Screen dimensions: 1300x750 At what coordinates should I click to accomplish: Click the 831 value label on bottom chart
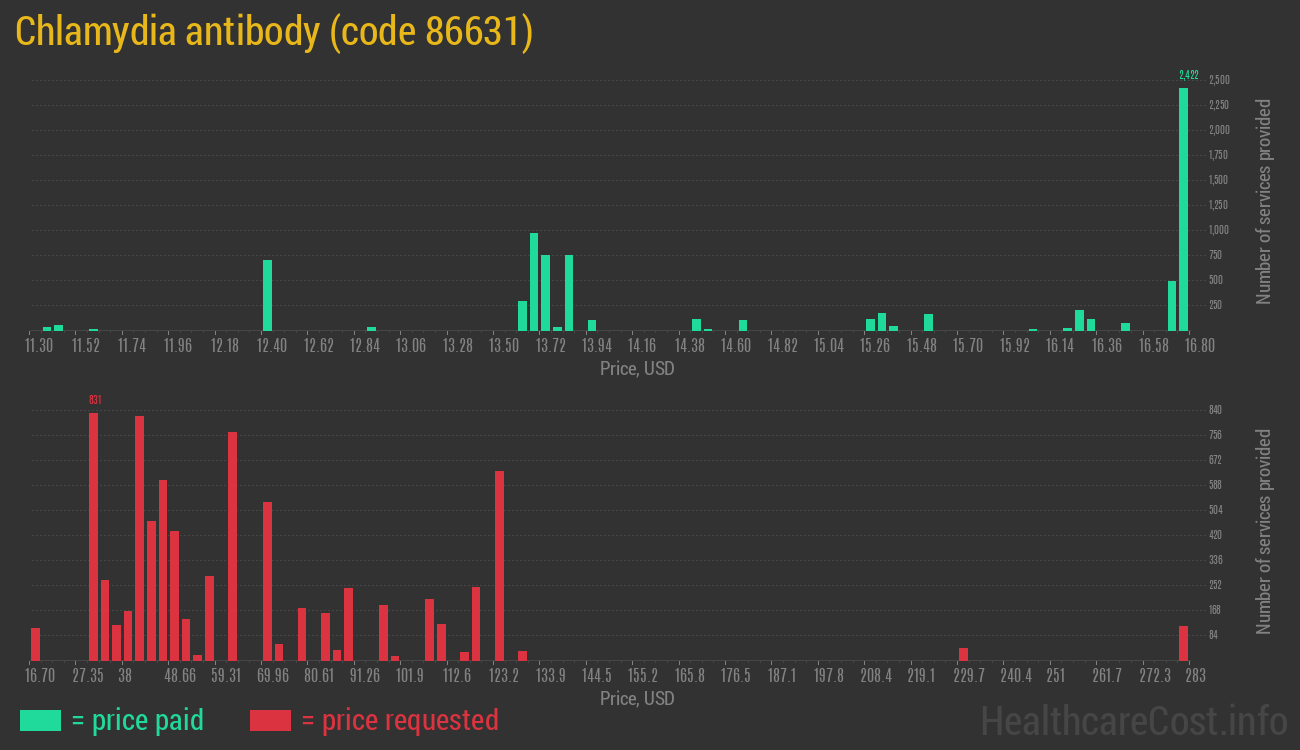95,400
